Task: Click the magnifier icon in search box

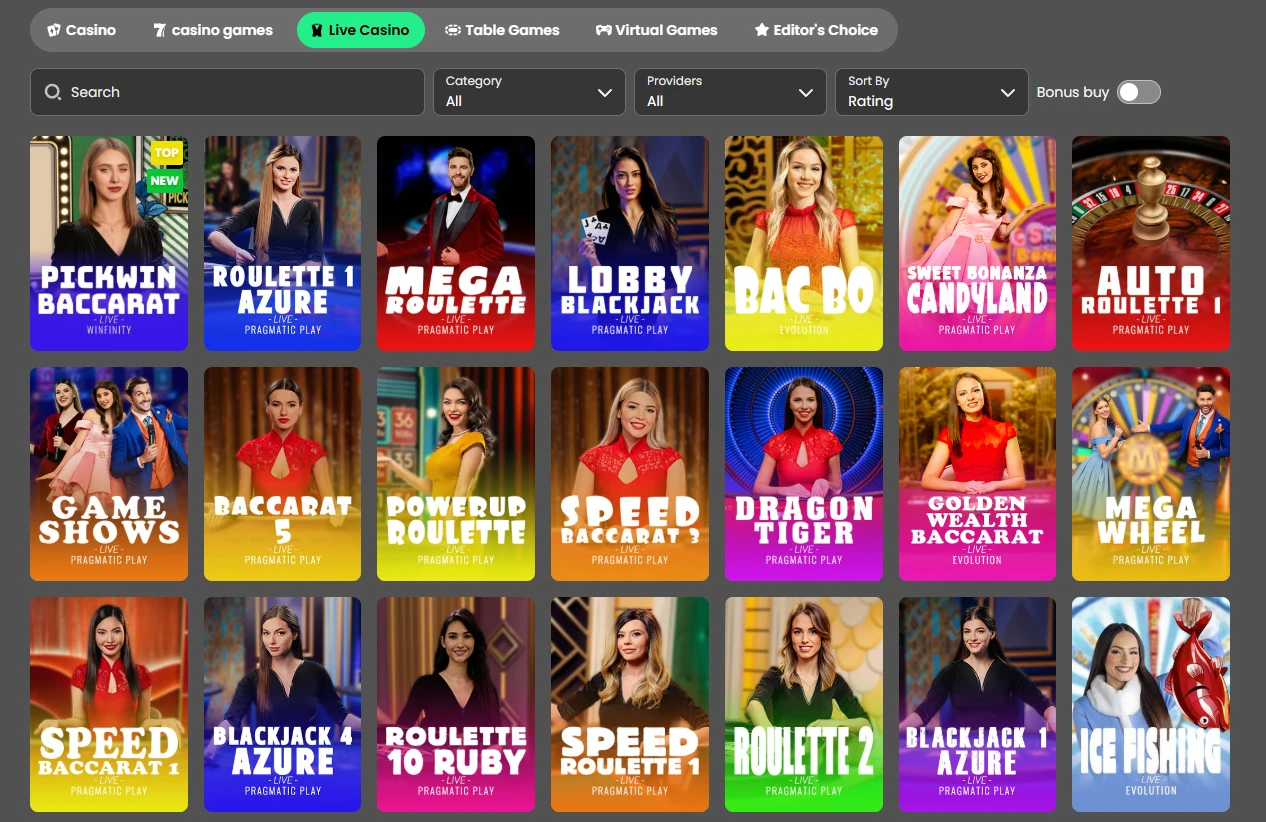Action: pos(53,92)
